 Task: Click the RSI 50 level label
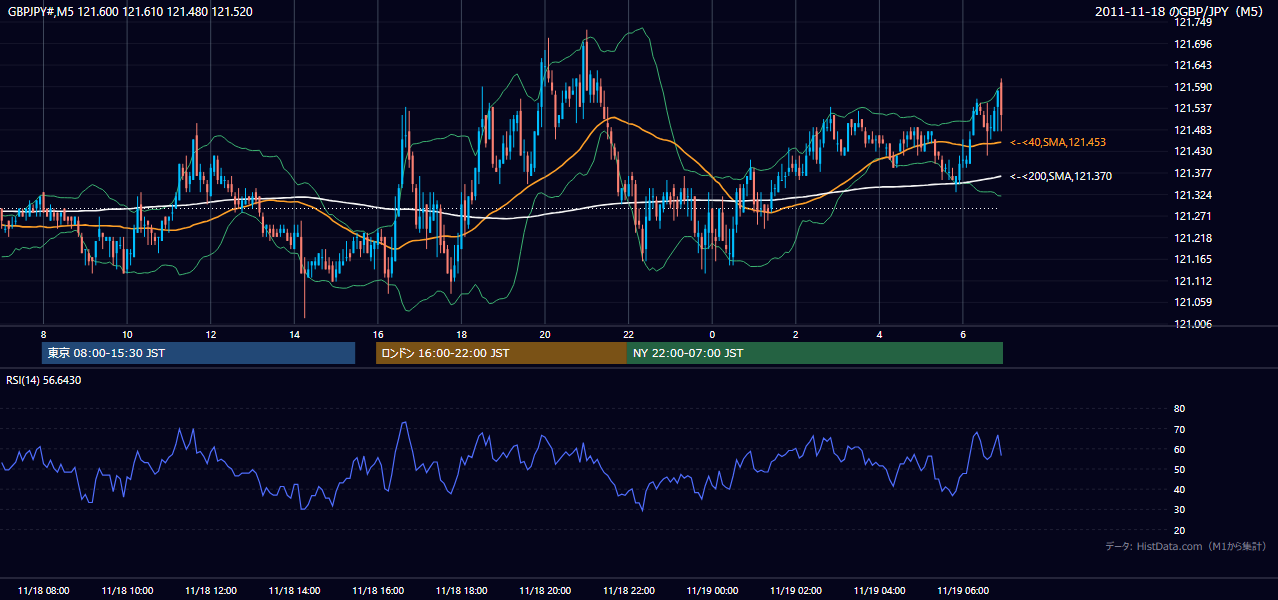coord(1179,469)
